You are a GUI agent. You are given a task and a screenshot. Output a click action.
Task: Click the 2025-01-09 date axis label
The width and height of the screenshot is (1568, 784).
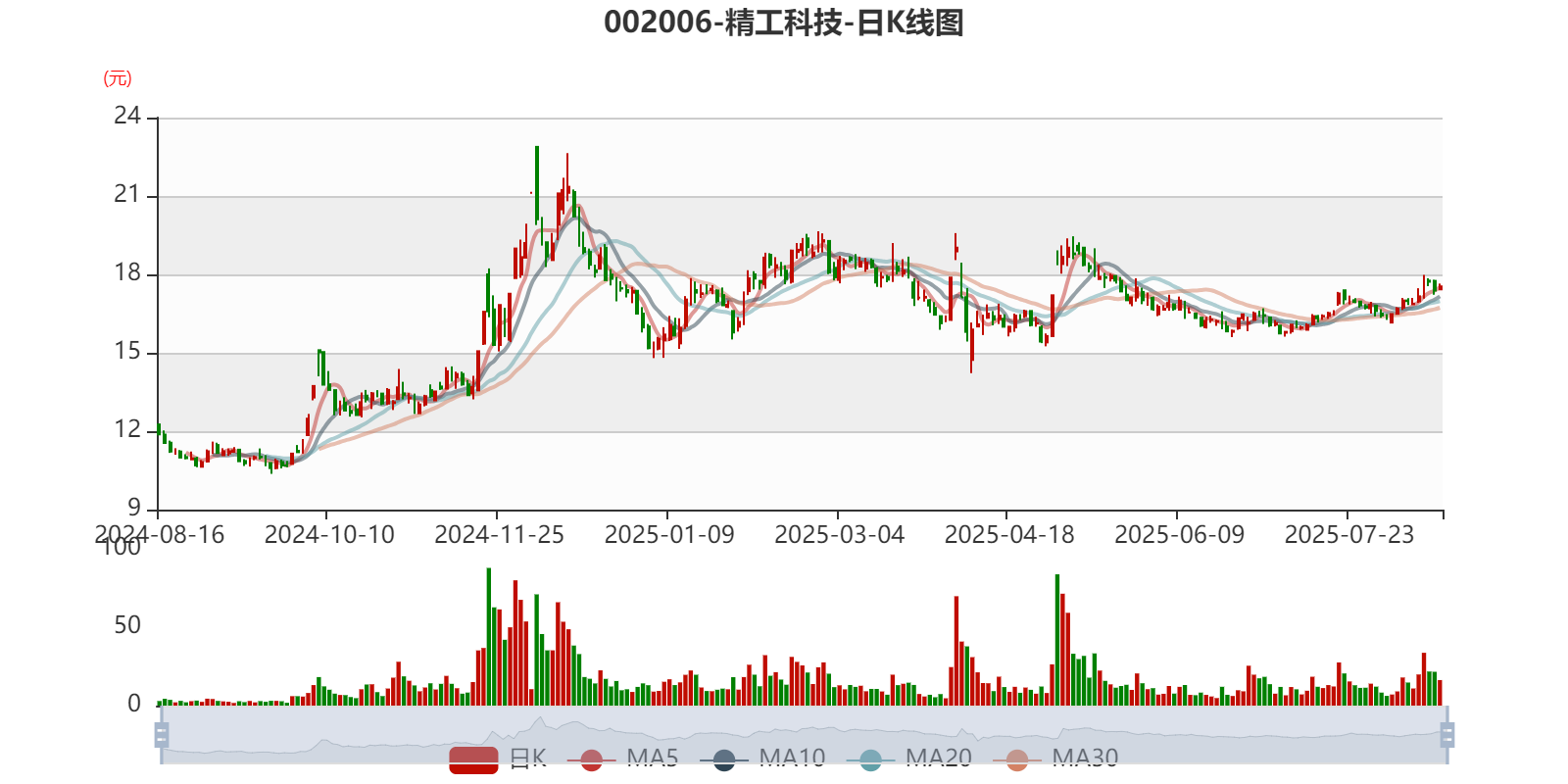tap(669, 535)
